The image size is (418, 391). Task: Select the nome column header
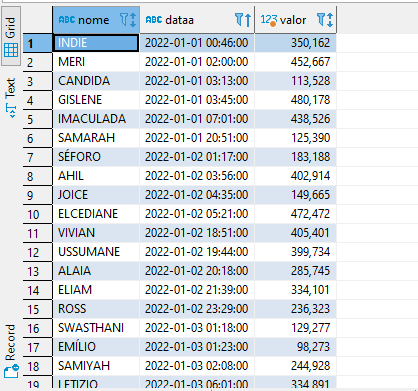tap(96, 20)
